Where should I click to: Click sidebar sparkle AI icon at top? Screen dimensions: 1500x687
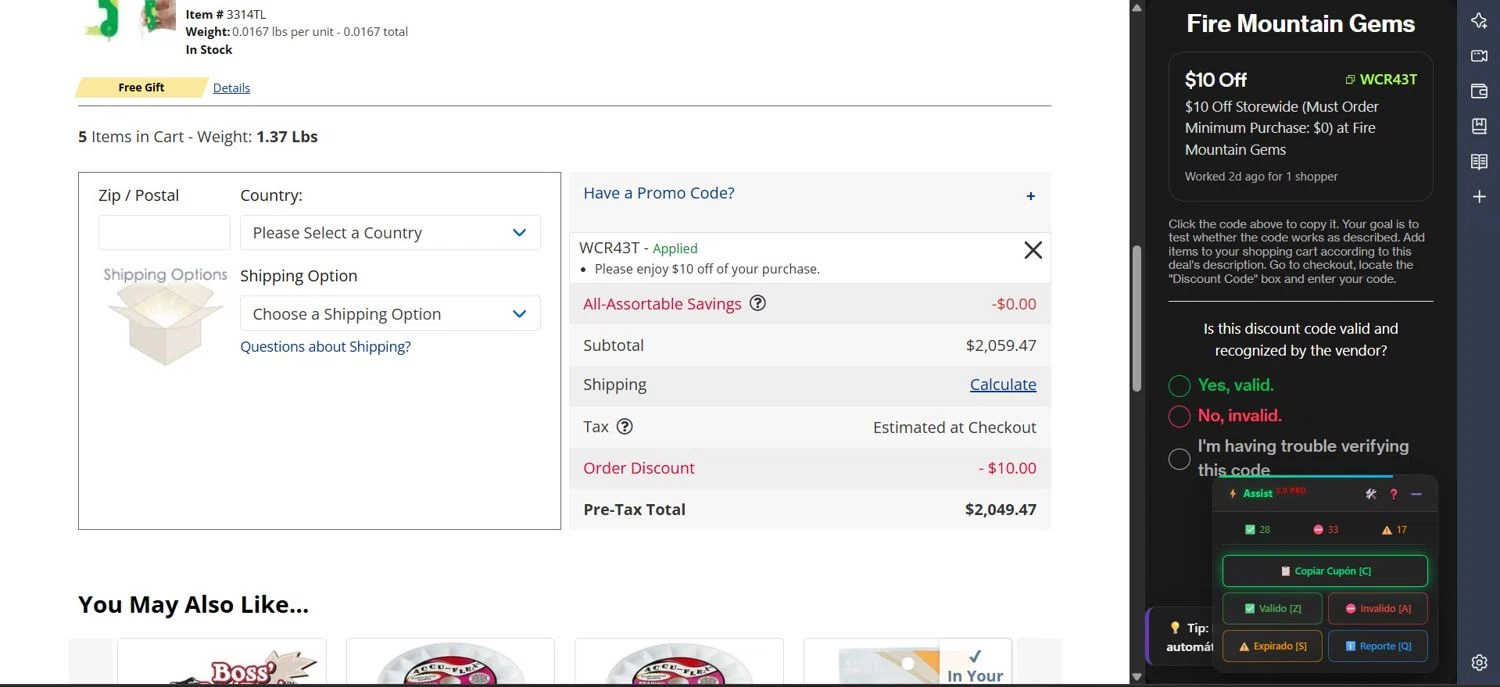pyautogui.click(x=1479, y=21)
